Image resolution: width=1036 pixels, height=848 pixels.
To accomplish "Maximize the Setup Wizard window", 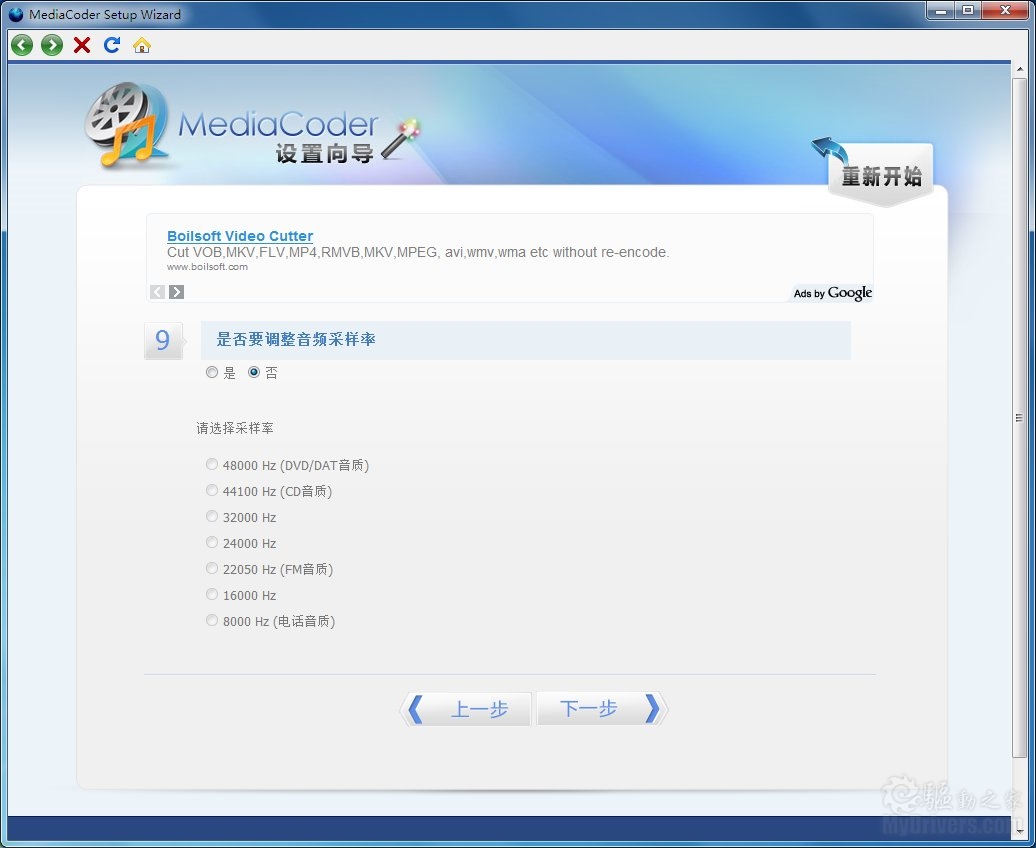I will [x=968, y=11].
